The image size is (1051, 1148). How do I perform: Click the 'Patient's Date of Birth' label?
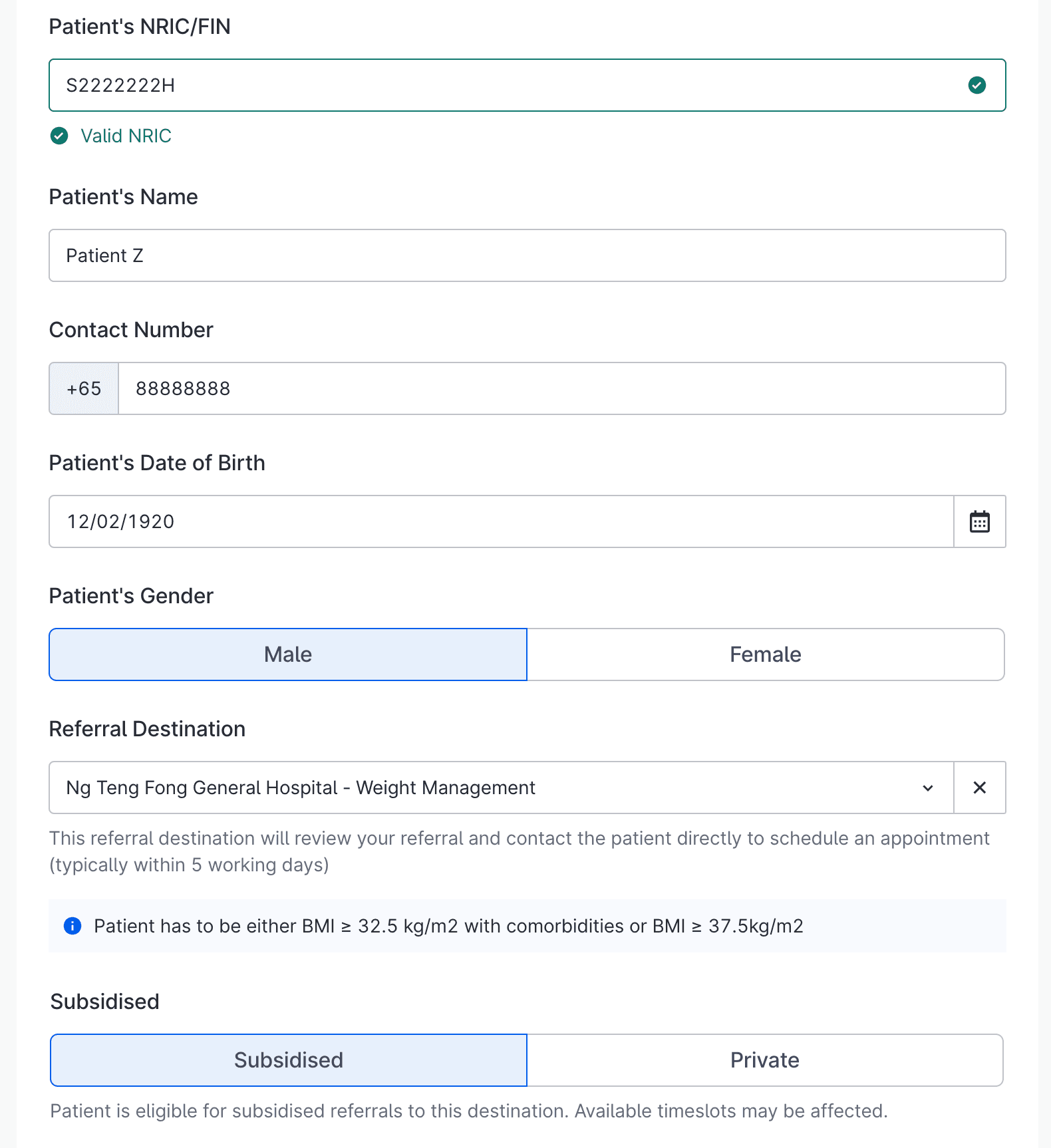click(157, 463)
